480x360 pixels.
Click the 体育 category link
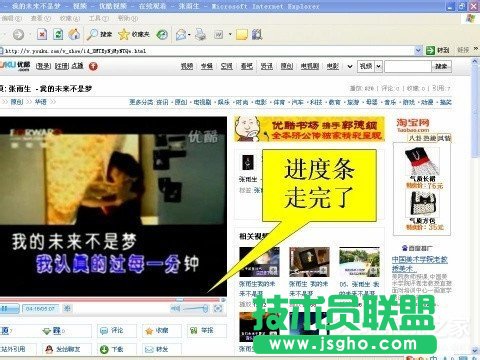tap(279, 102)
